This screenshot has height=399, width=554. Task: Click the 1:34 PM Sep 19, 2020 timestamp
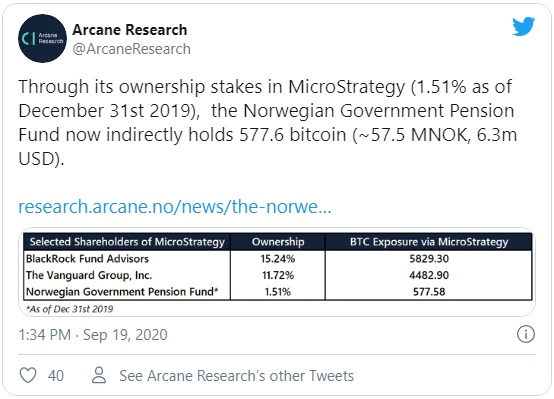[x=93, y=335]
